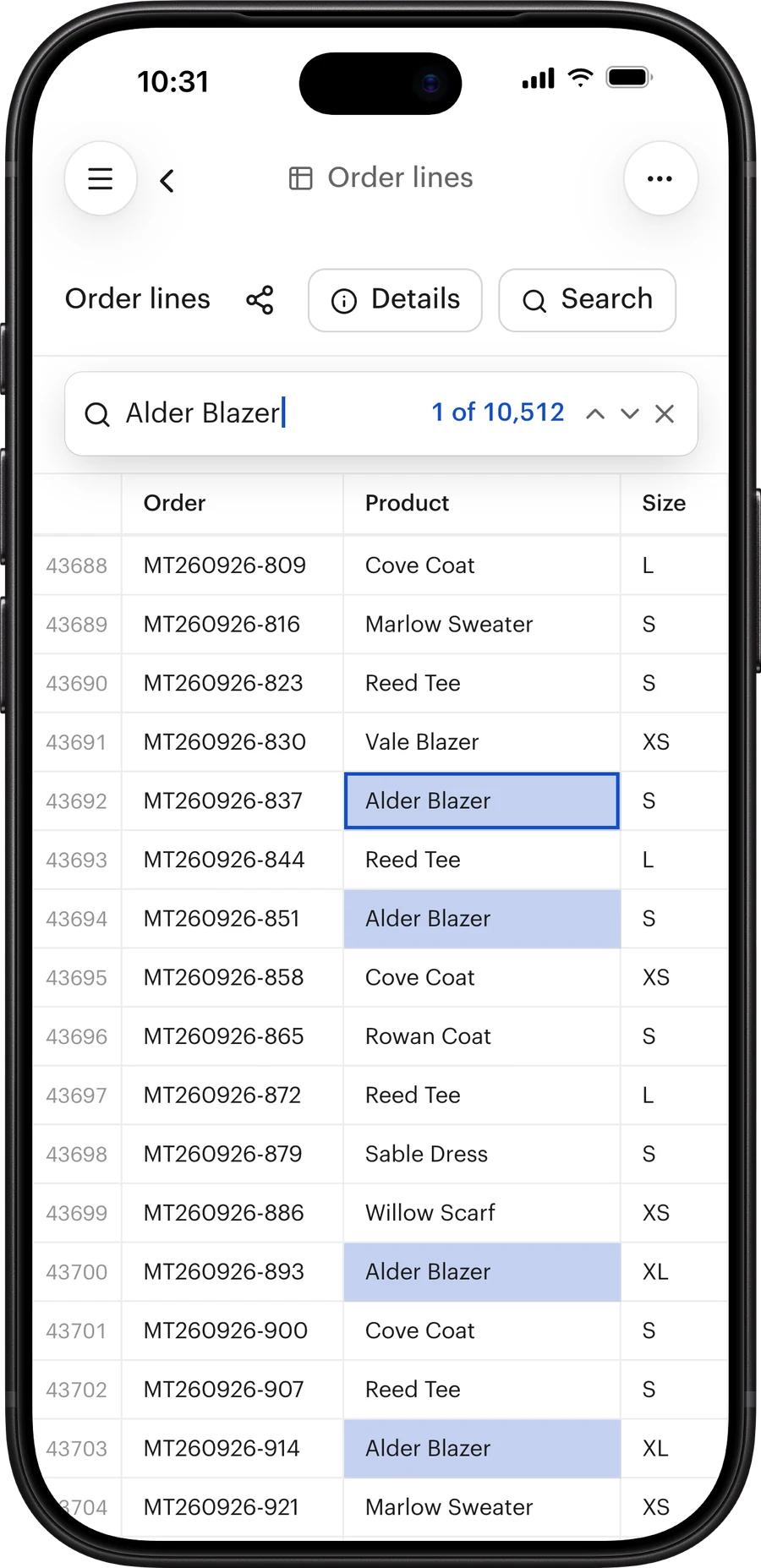This screenshot has height=1568, width=761.
Task: Select row number 43699
Action: click(x=77, y=1213)
